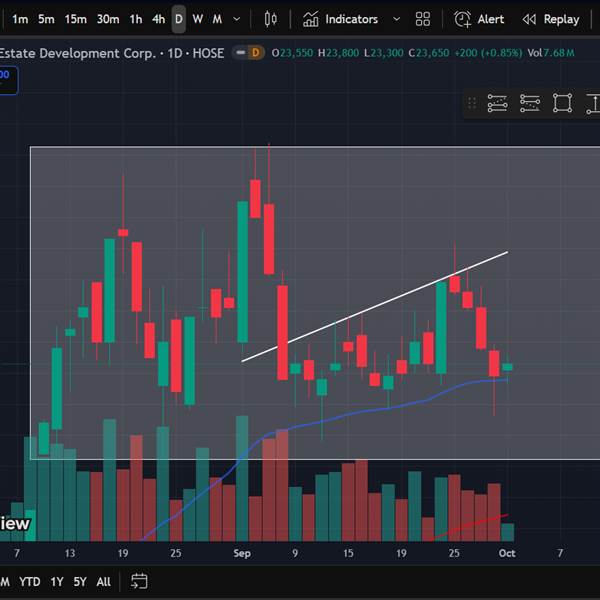Viewport: 600px width, 600px height.
Task: Switch to the 5m interval
Action: point(46,19)
